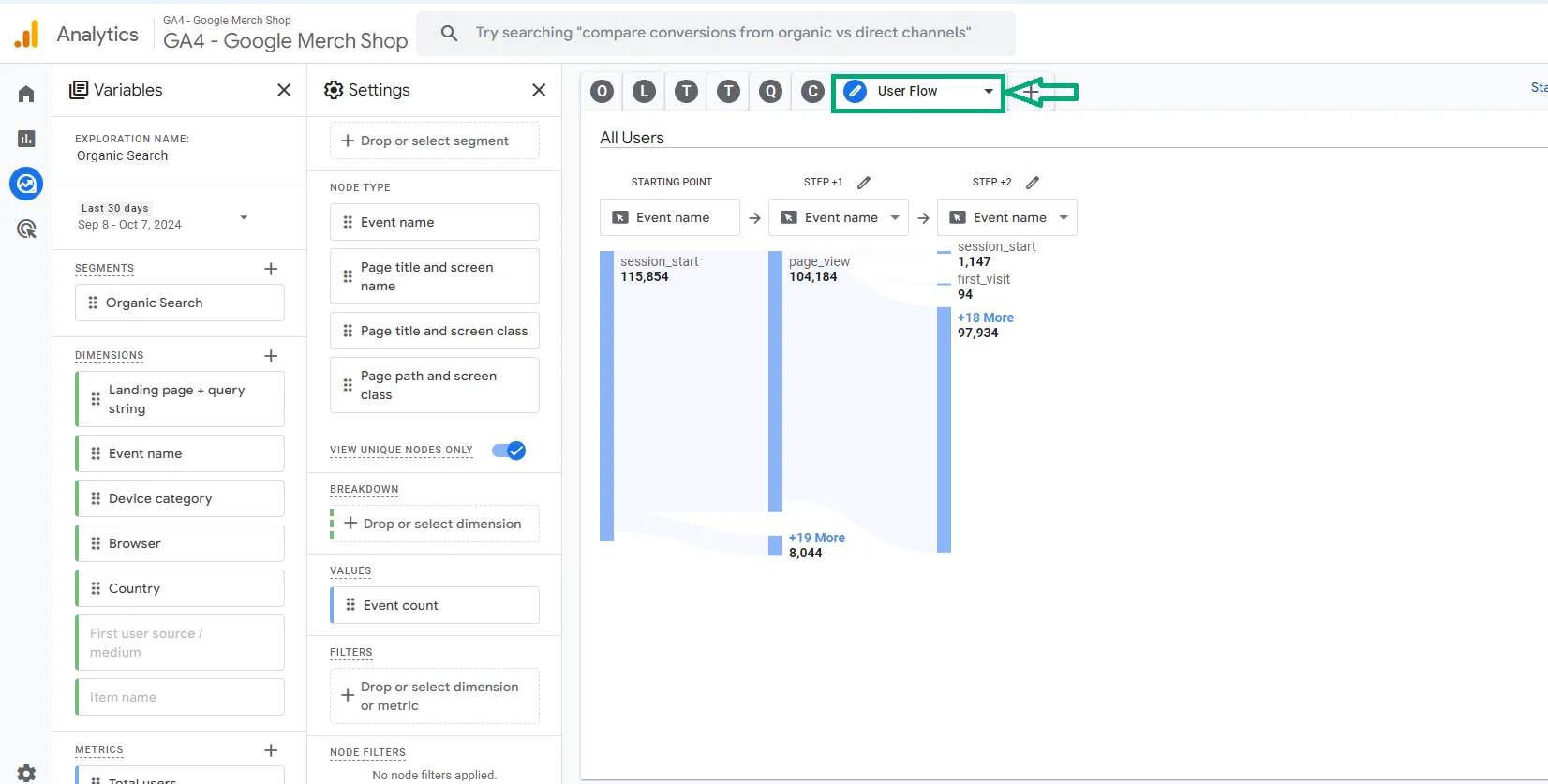Edit Step +1 with pencil icon
The width and height of the screenshot is (1548, 784).
864,183
